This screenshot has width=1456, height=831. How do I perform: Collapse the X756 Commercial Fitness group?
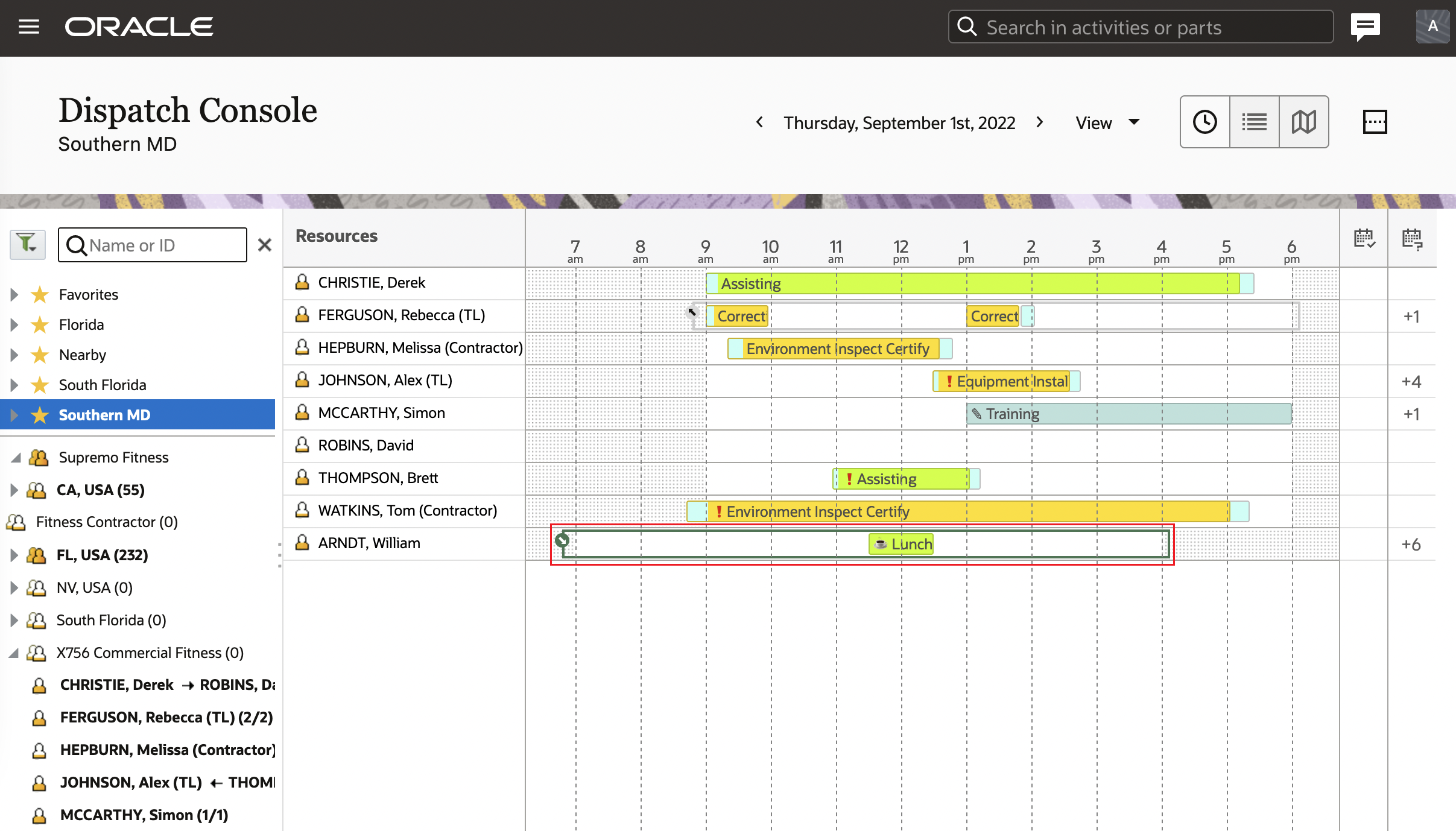(x=14, y=652)
